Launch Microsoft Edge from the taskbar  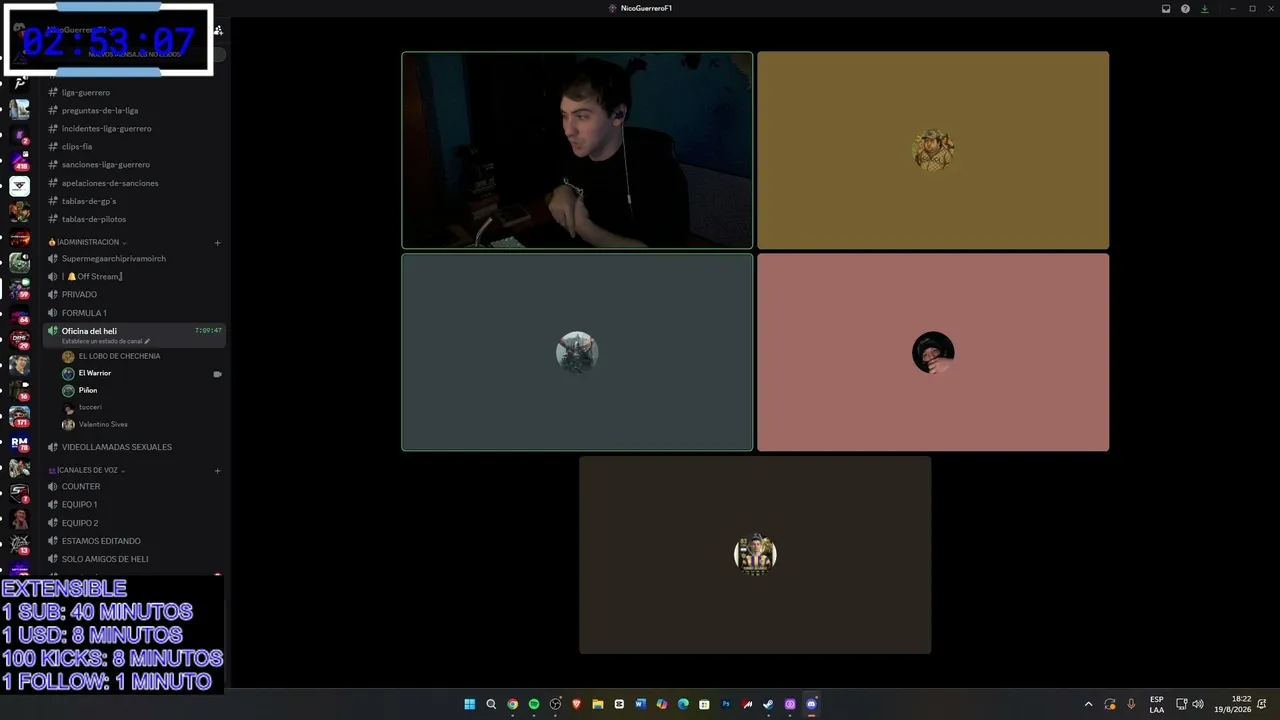coord(683,704)
